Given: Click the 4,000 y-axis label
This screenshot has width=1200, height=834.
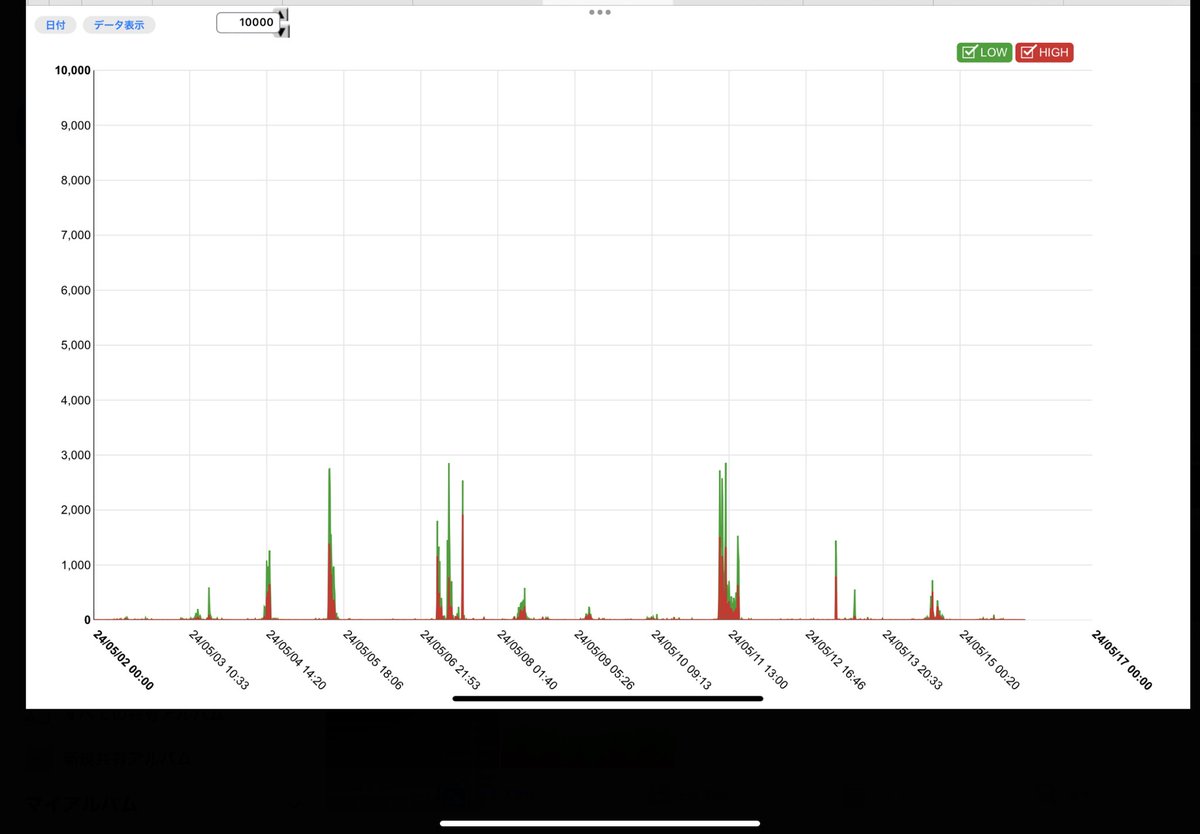Looking at the screenshot, I should 75,400.
